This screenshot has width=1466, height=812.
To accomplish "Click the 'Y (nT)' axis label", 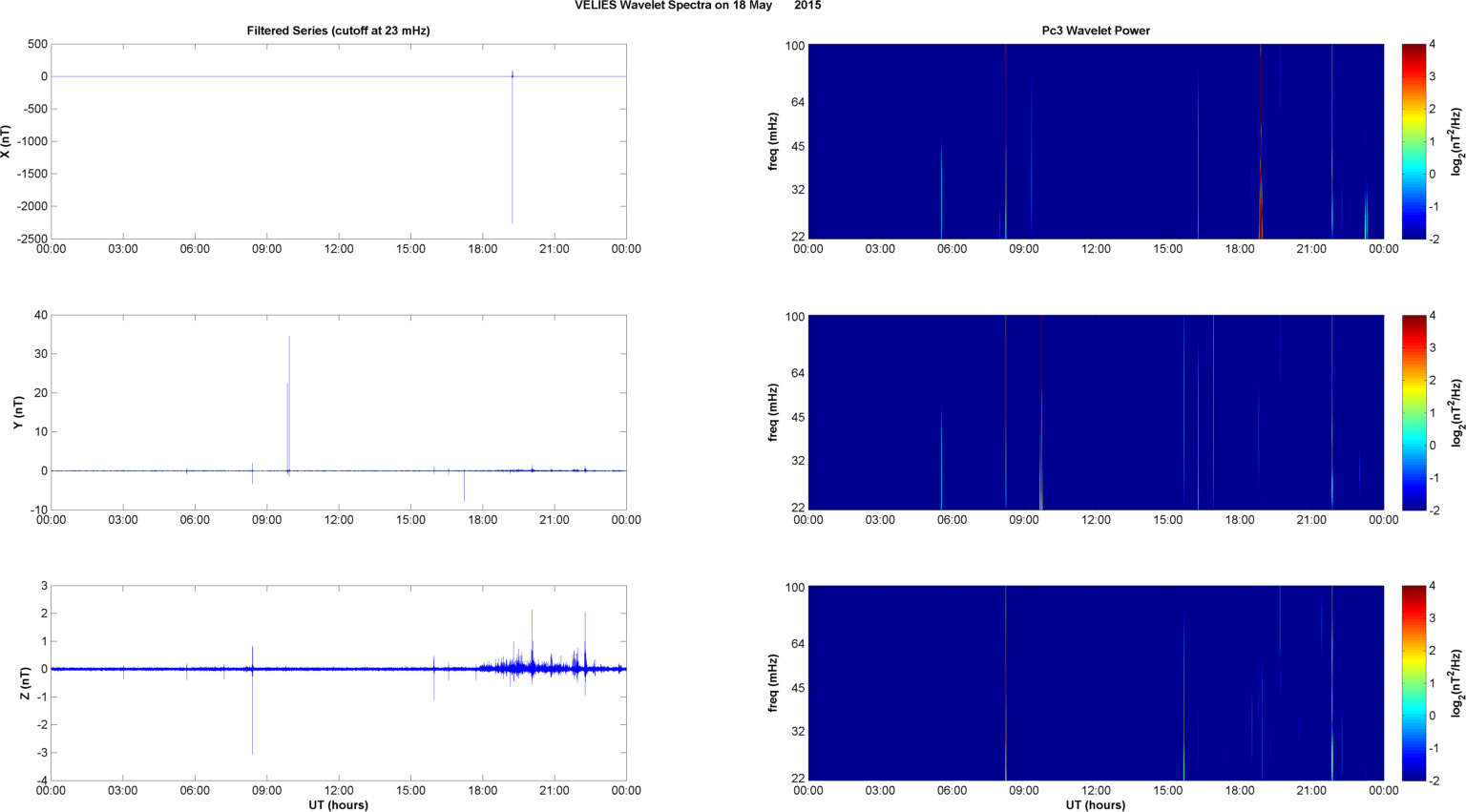I will coord(18,412).
